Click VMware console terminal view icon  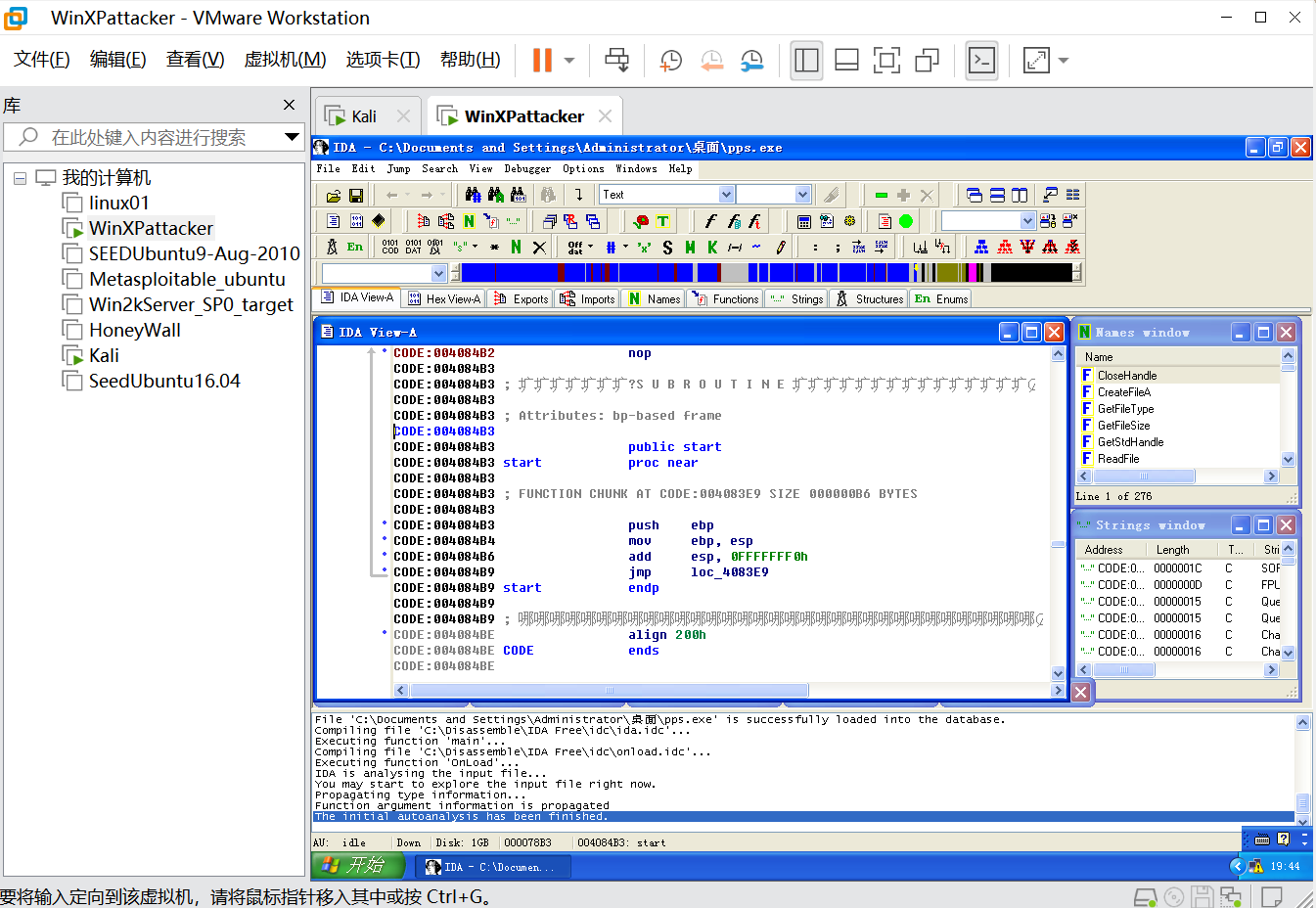pos(981,60)
